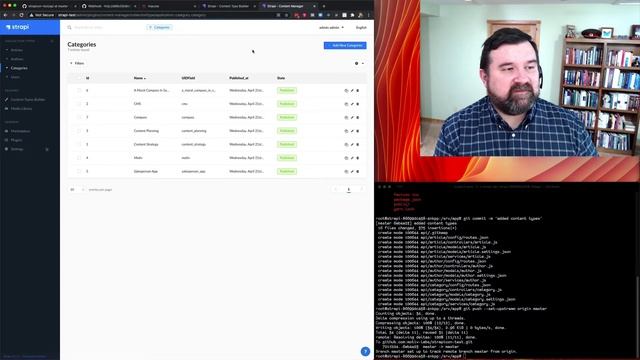Select checkbox for Content Planning row

79,131
